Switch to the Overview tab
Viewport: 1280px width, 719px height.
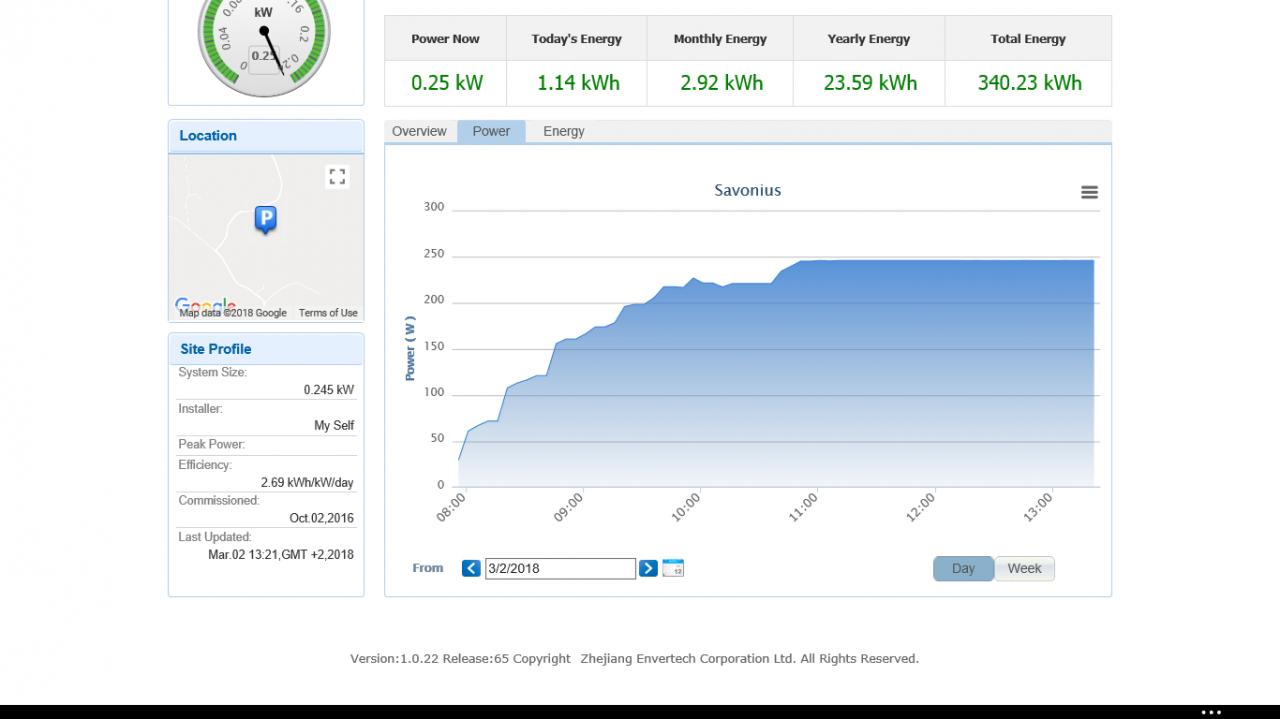(x=419, y=131)
